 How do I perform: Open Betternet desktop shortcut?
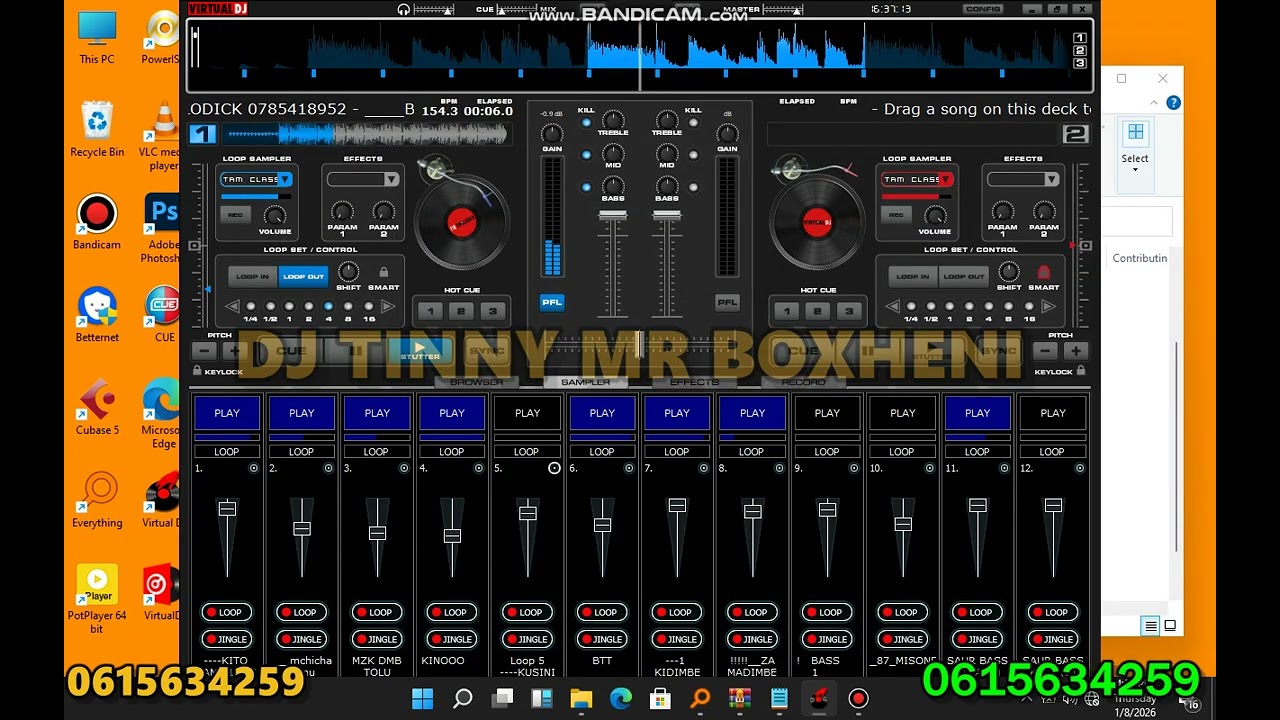pos(97,315)
